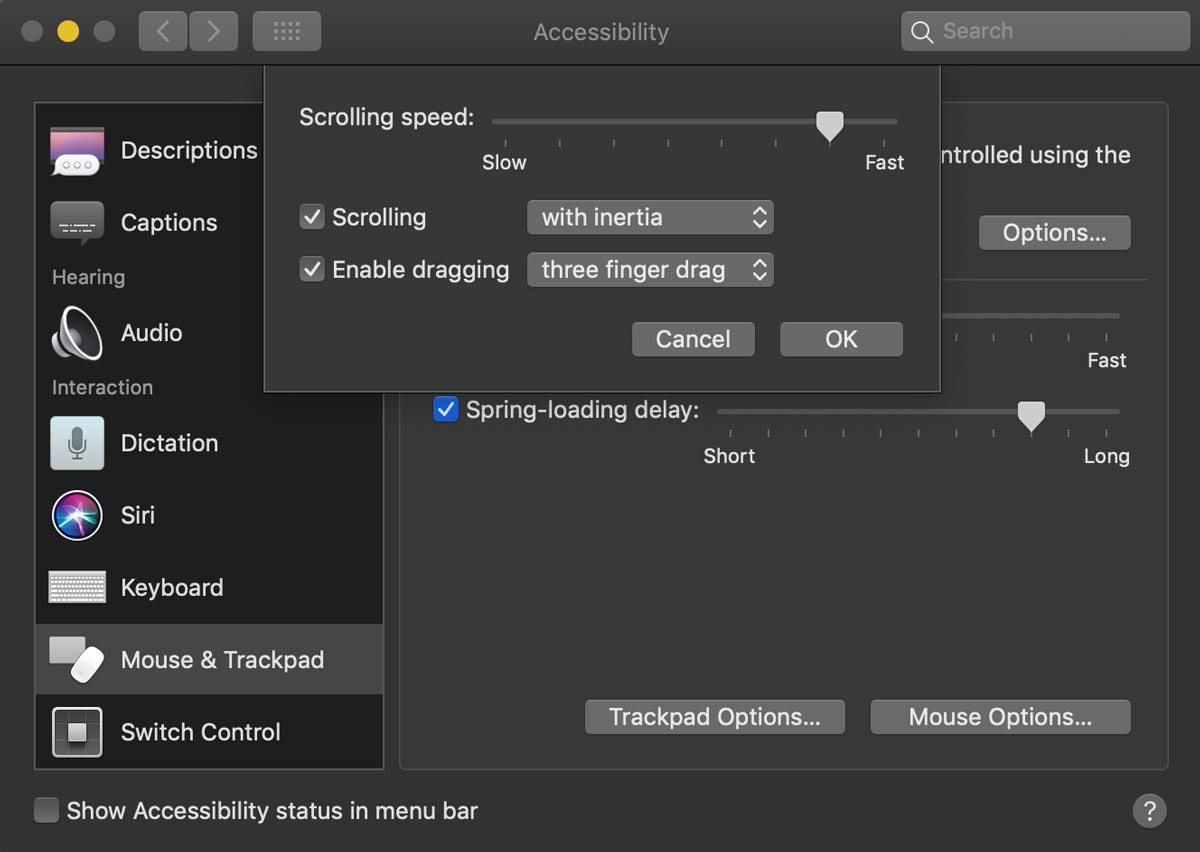Screen dimensions: 1200x852
Task: Show all preferences grid button
Action: pyautogui.click(x=287, y=32)
